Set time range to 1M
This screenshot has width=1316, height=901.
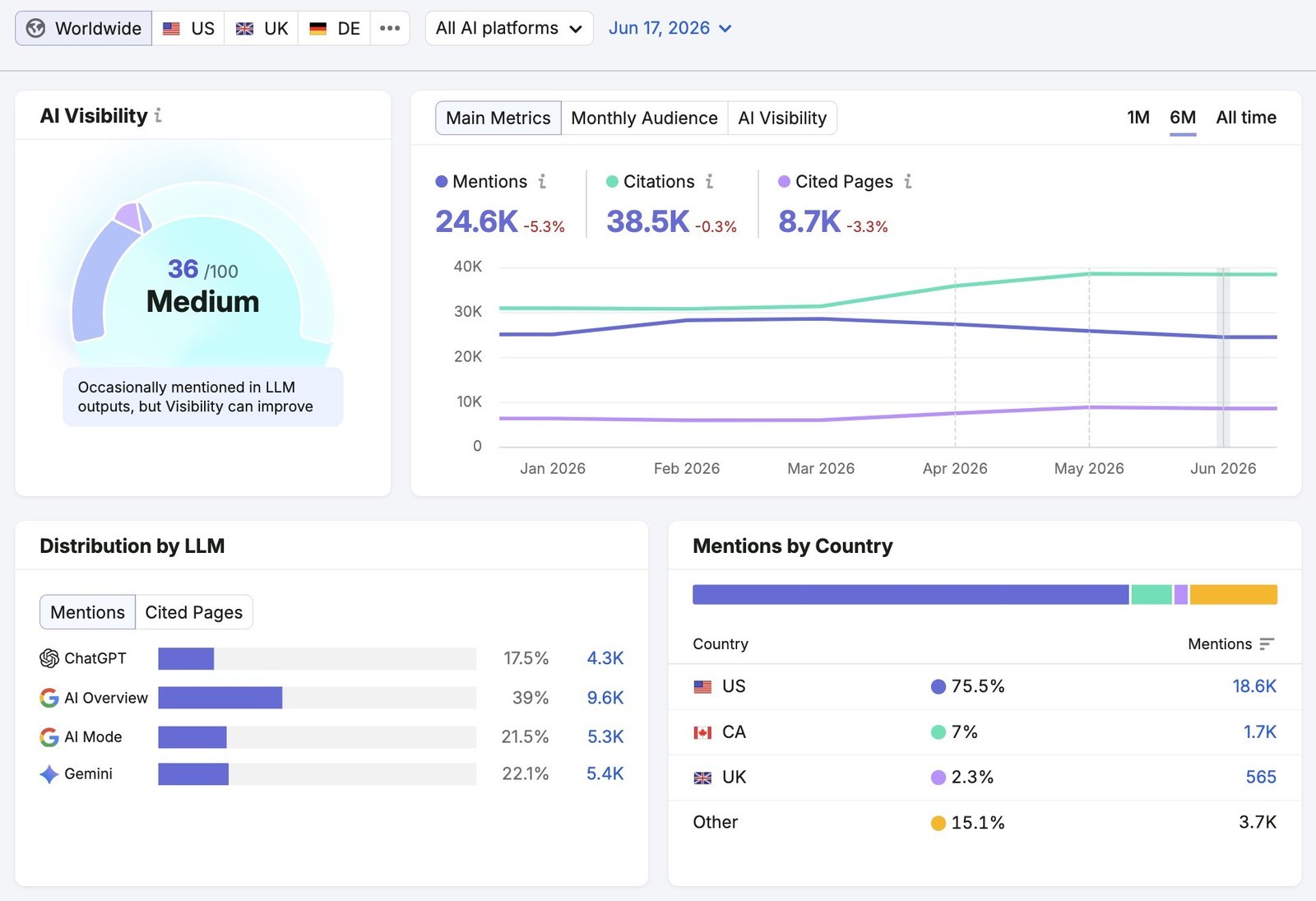click(1138, 118)
